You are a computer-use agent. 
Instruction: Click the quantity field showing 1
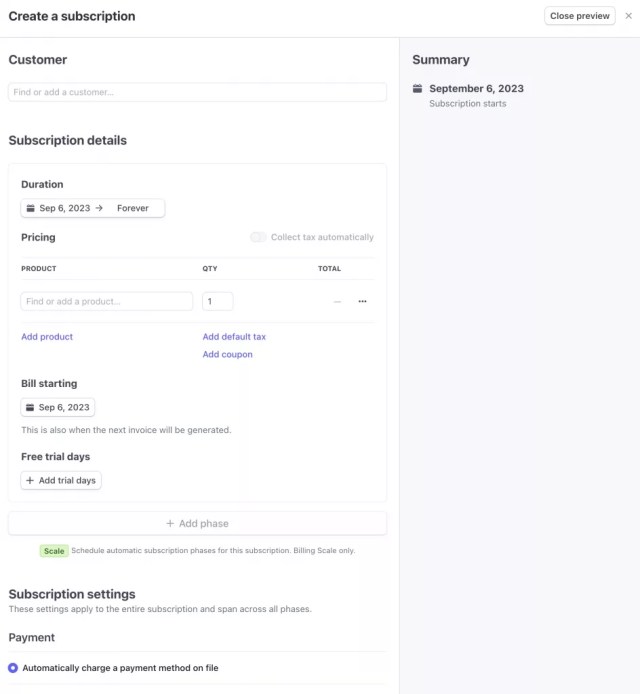point(217,301)
